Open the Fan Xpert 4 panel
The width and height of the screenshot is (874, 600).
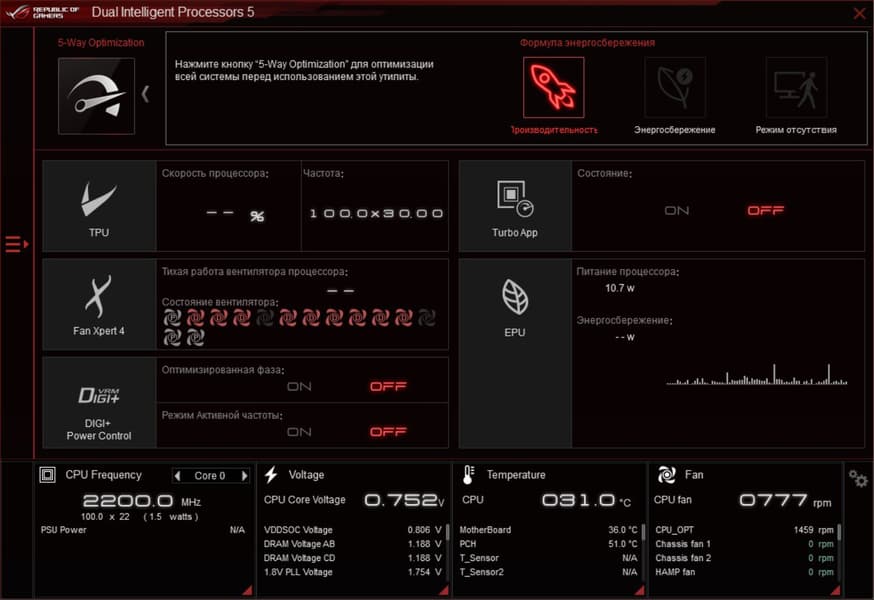point(99,304)
